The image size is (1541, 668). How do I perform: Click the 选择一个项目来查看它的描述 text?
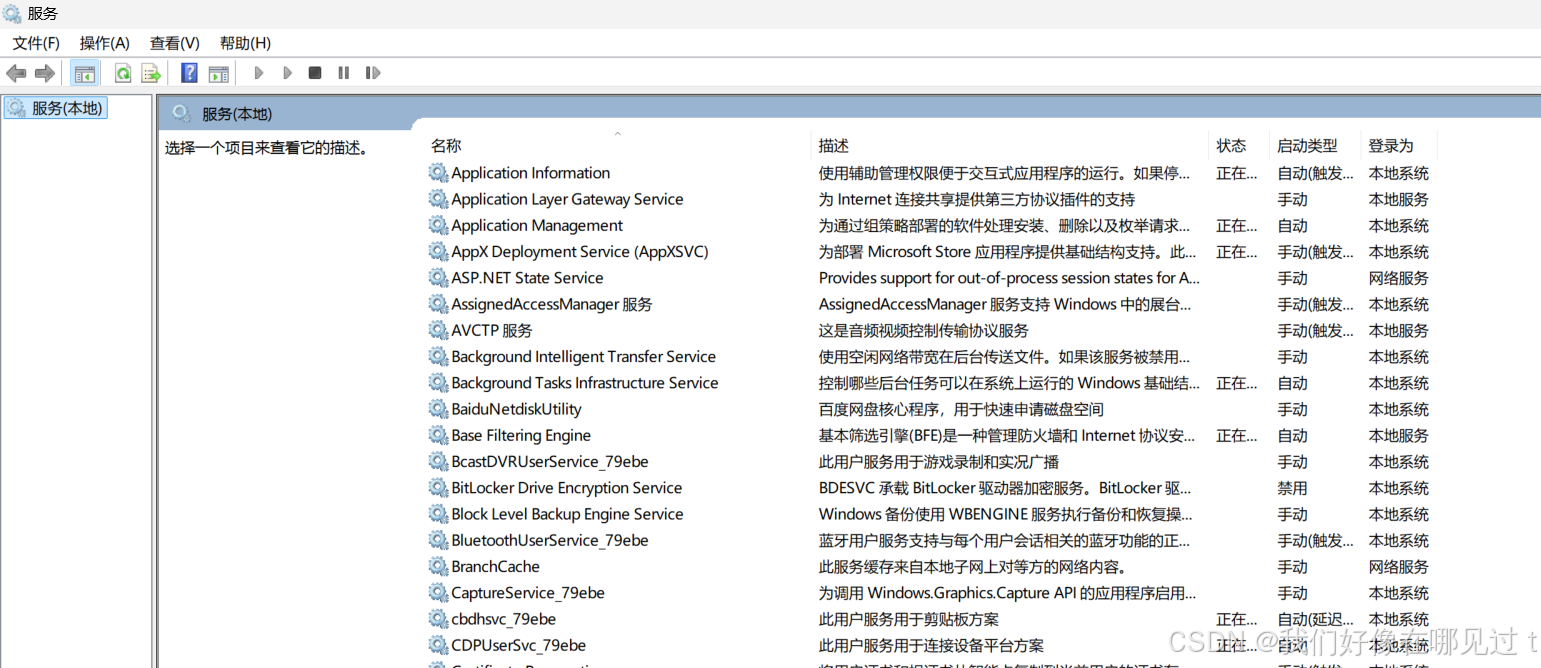[x=266, y=149]
